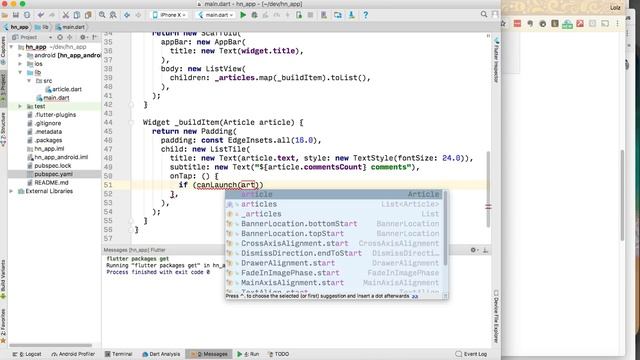The width and height of the screenshot is (640, 360).
Task: Click the Debug bug icon
Action: pos(254,15)
